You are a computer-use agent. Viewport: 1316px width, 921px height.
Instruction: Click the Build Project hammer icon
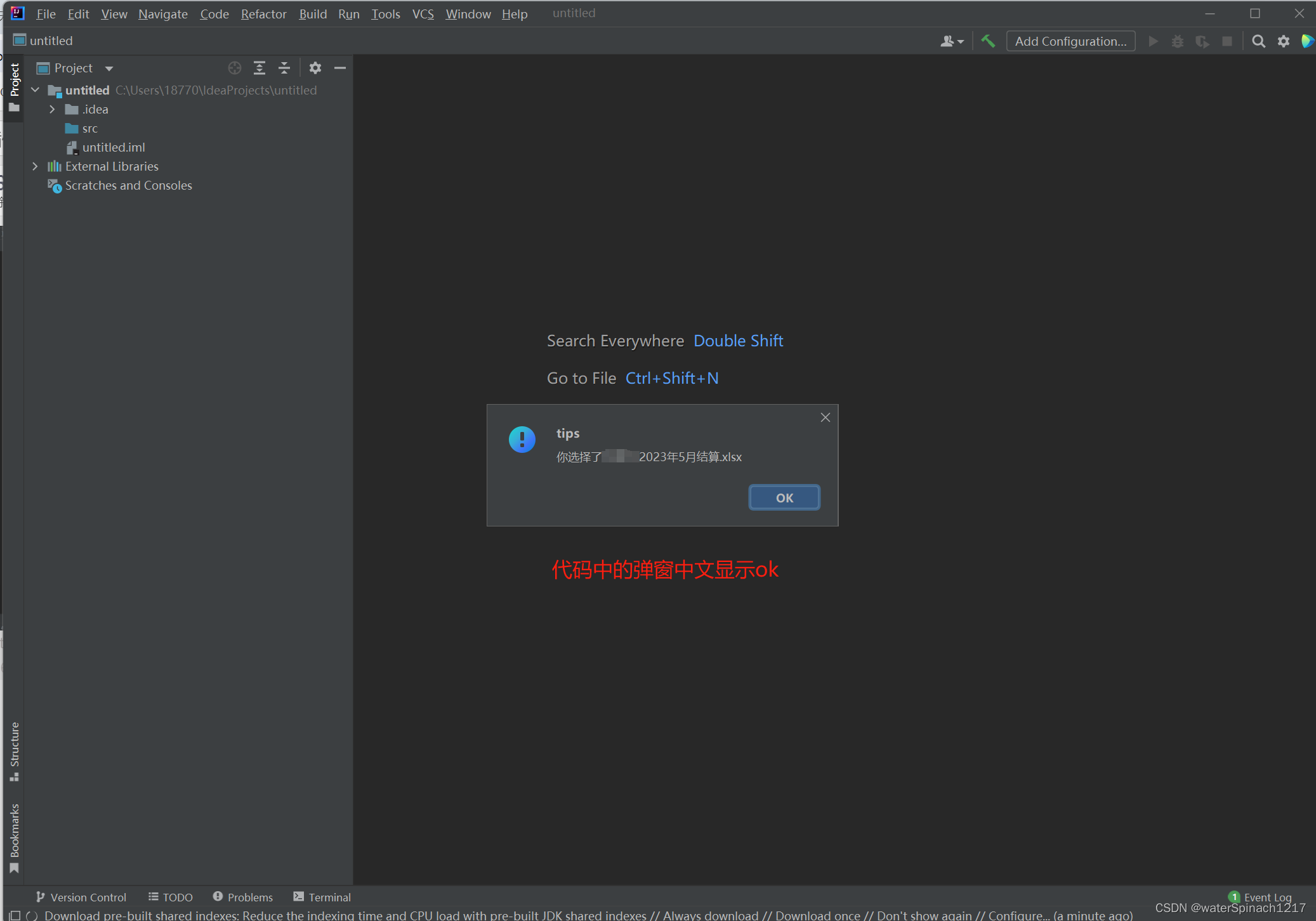[988, 41]
